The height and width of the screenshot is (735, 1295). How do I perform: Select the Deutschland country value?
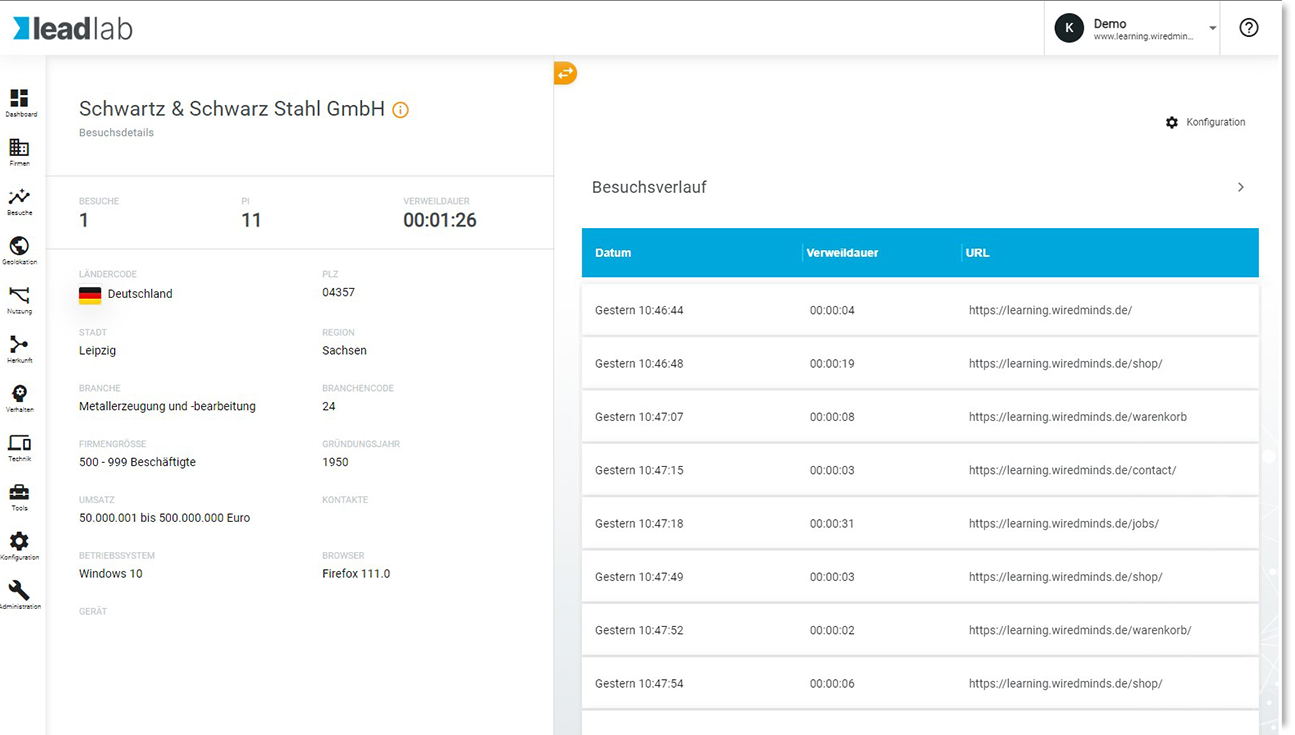140,294
